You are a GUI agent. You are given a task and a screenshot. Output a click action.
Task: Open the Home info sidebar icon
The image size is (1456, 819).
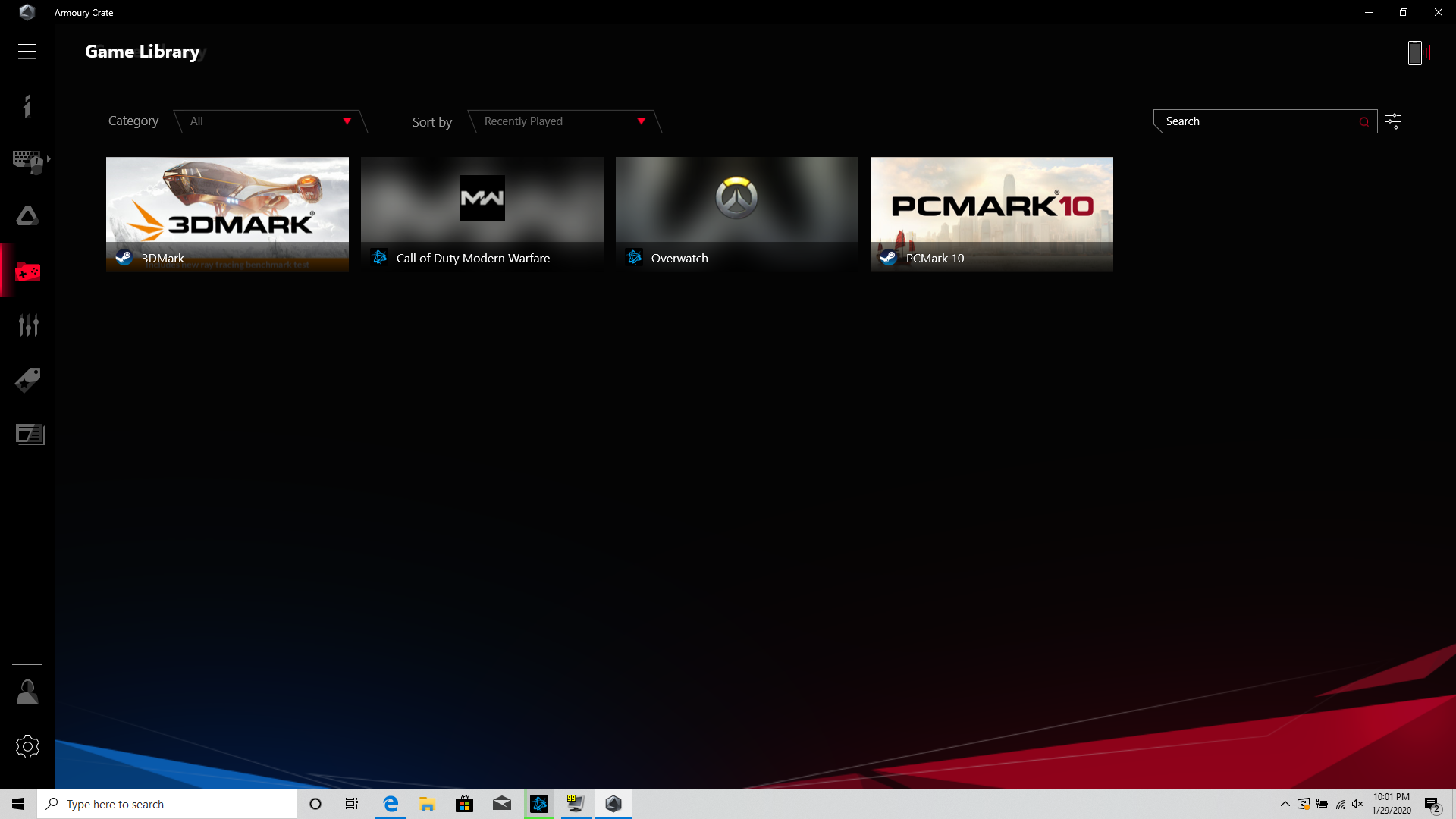[27, 106]
